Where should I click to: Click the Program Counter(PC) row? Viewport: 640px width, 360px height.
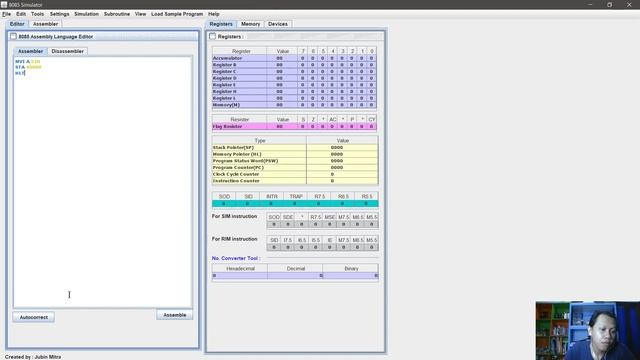[295, 167]
